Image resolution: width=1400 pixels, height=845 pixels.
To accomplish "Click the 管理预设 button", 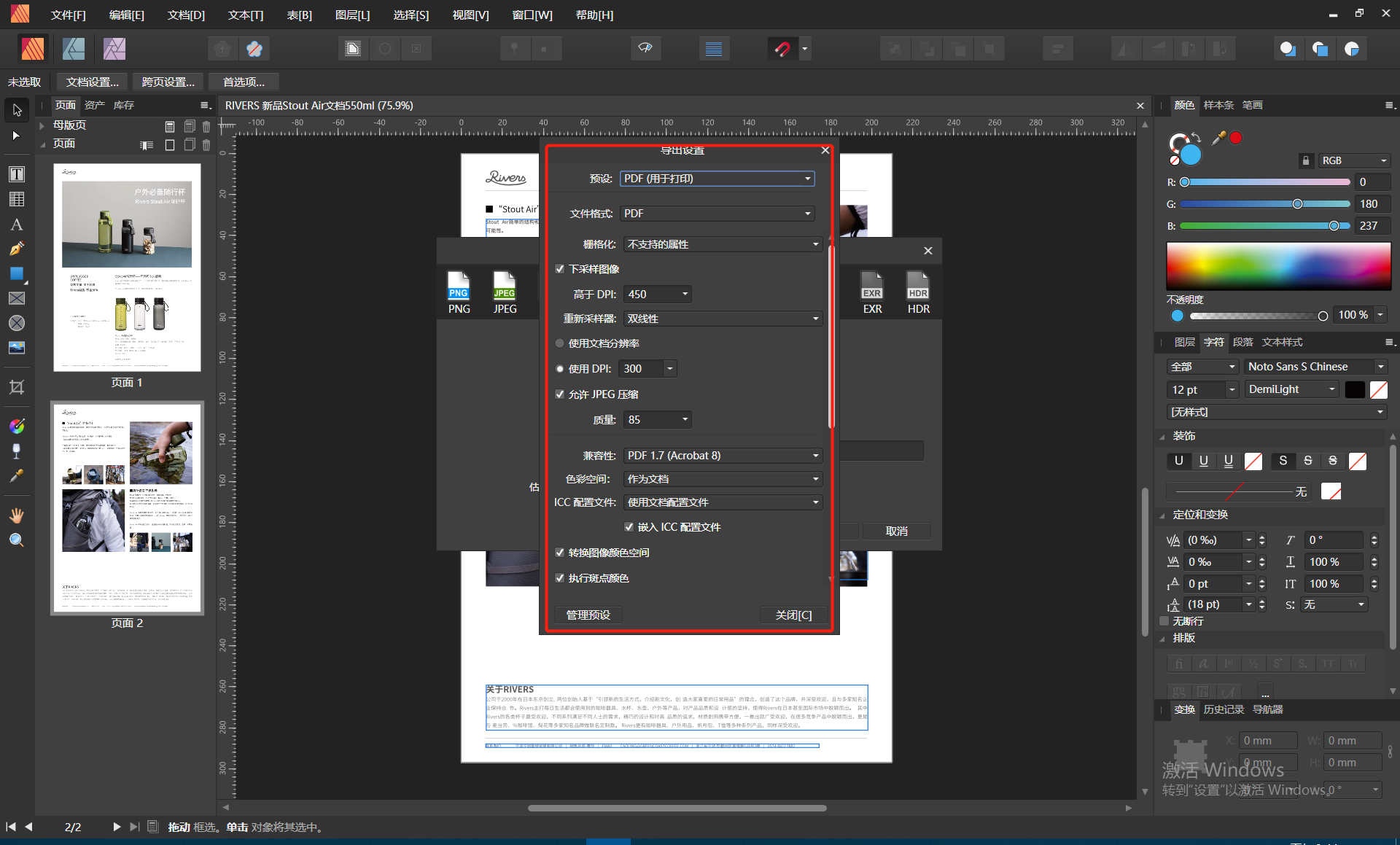I will [x=588, y=615].
